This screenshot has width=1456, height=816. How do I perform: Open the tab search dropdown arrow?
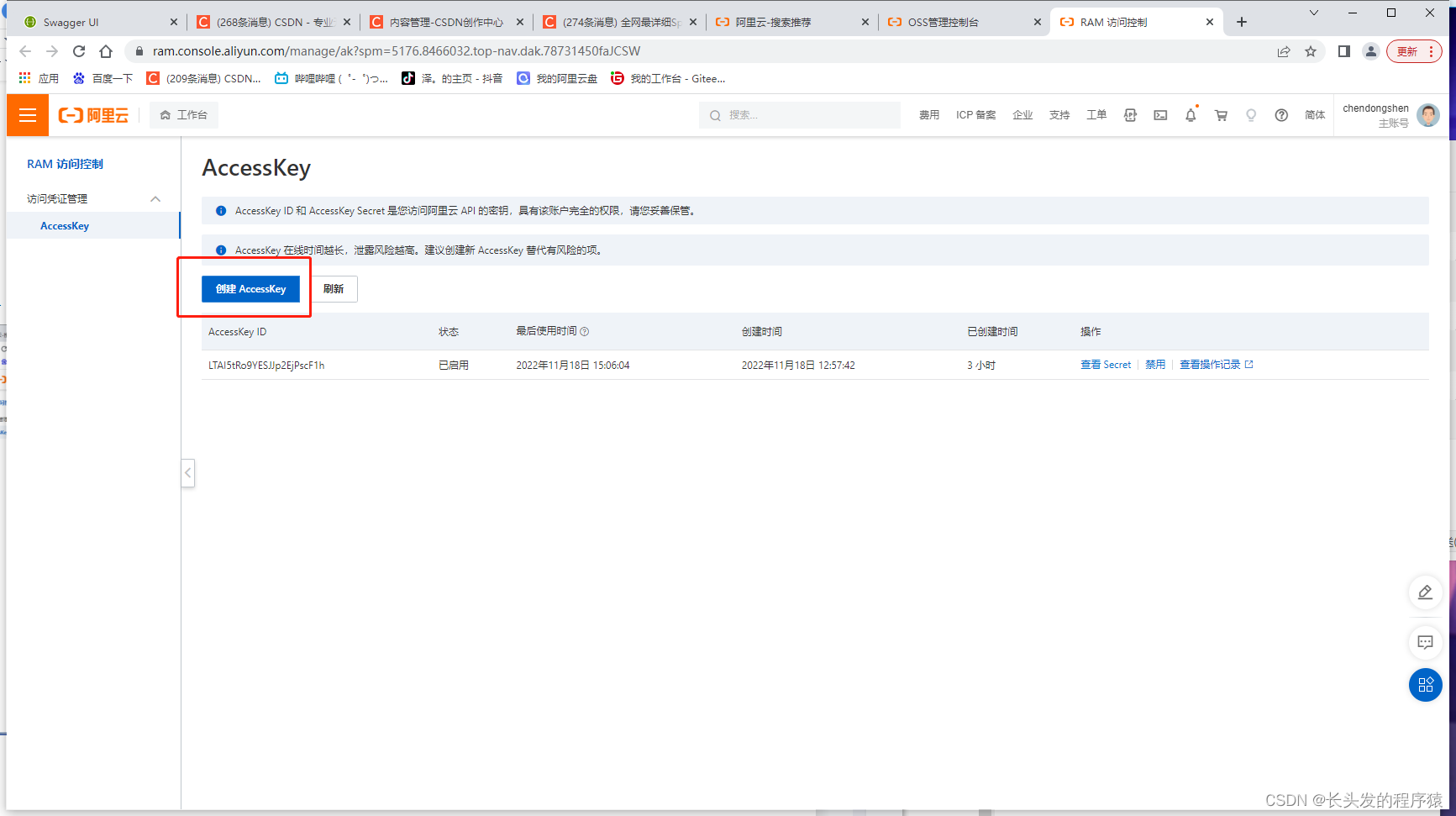tap(1314, 13)
